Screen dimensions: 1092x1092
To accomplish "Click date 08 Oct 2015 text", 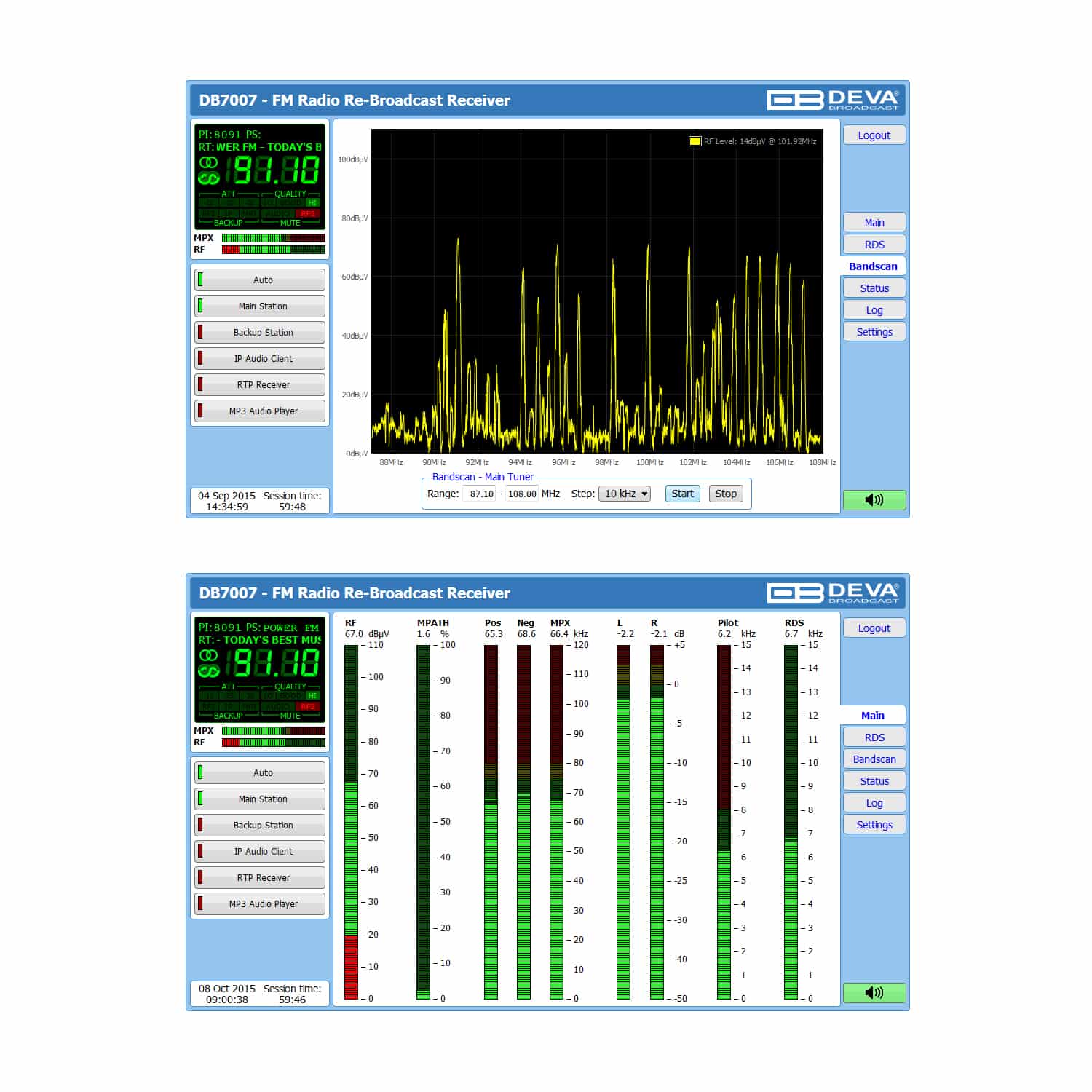I will [x=227, y=989].
